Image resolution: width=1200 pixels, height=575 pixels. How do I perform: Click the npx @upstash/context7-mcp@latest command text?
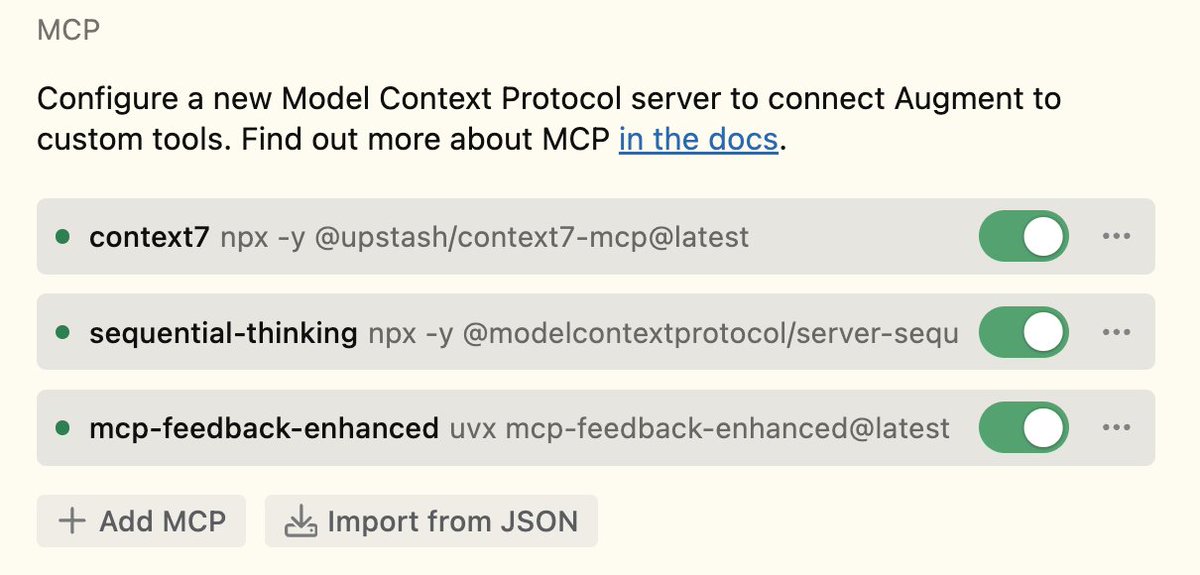(484, 237)
